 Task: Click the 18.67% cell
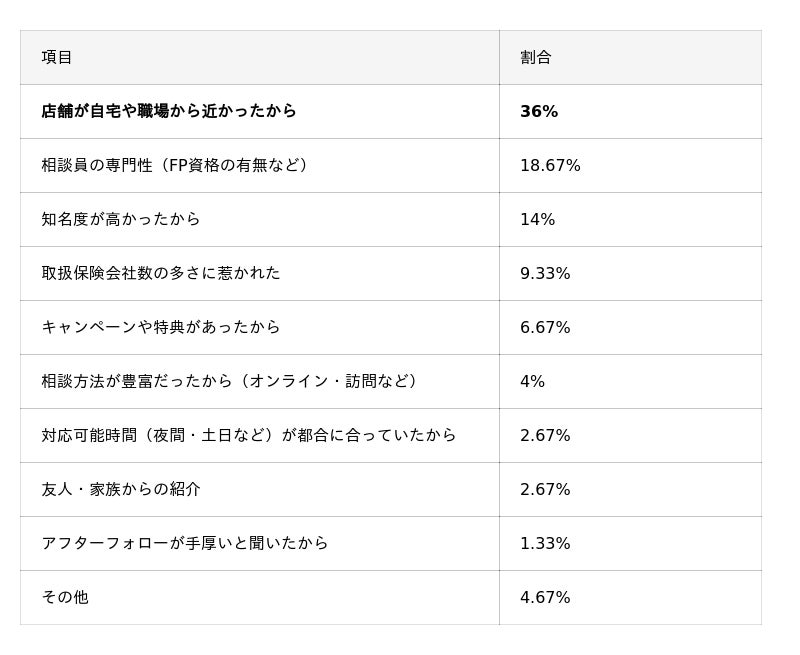[x=550, y=165]
